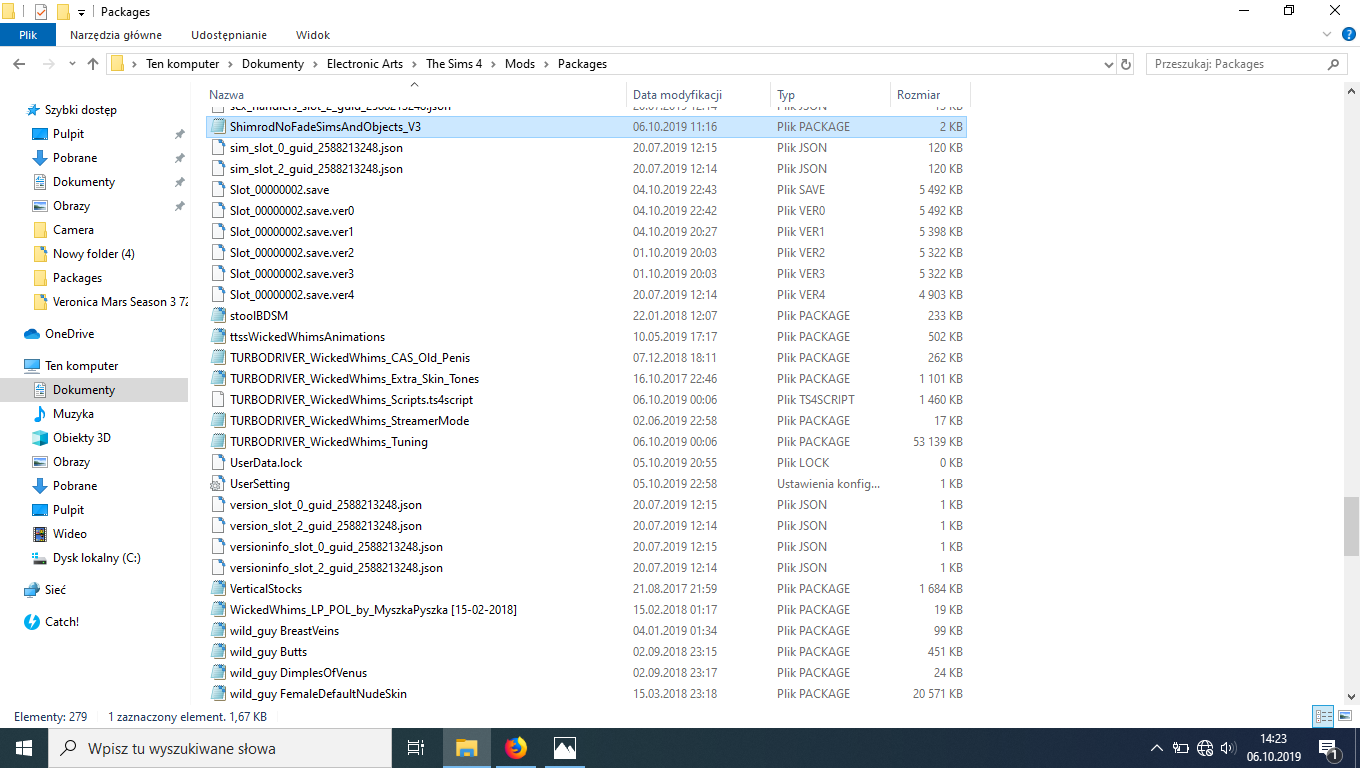Select Szybki dostęp in navigation pane

(80, 110)
